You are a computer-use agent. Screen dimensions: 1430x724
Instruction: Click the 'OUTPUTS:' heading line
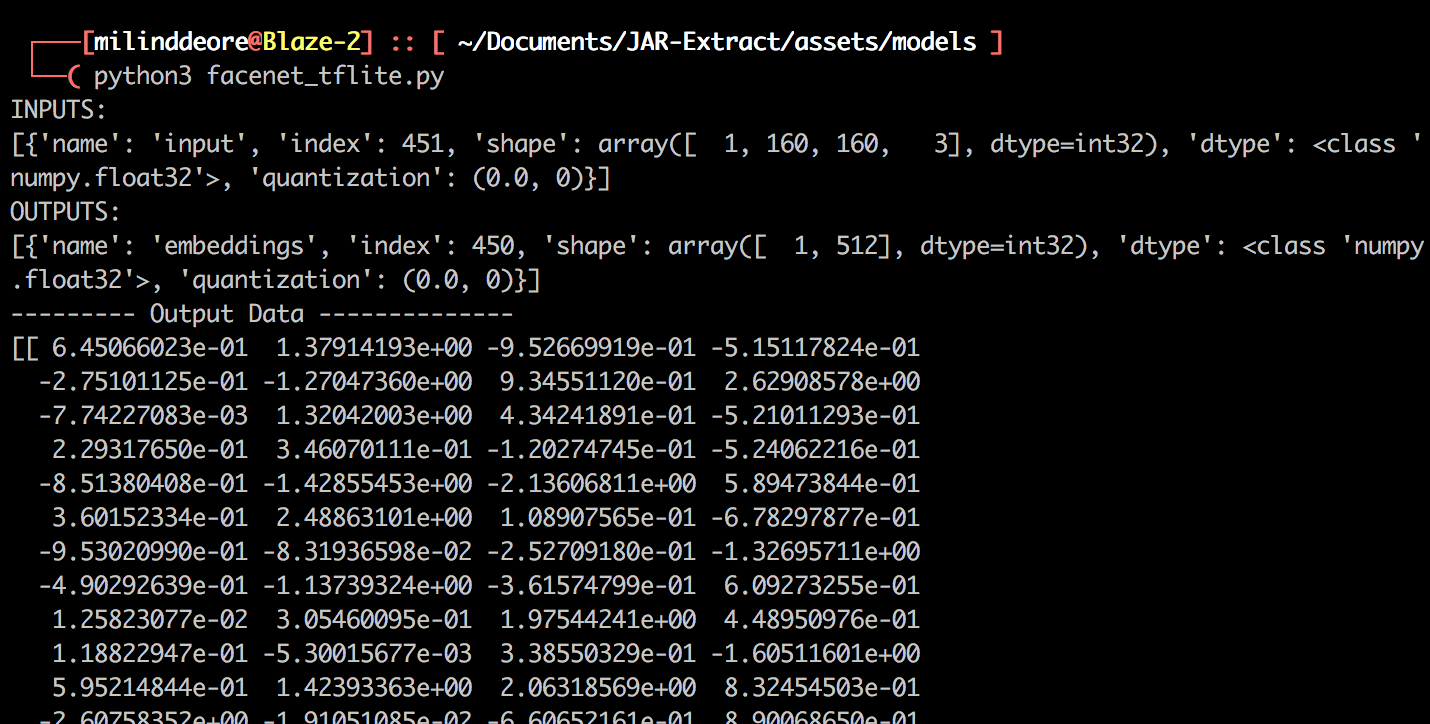point(66,212)
